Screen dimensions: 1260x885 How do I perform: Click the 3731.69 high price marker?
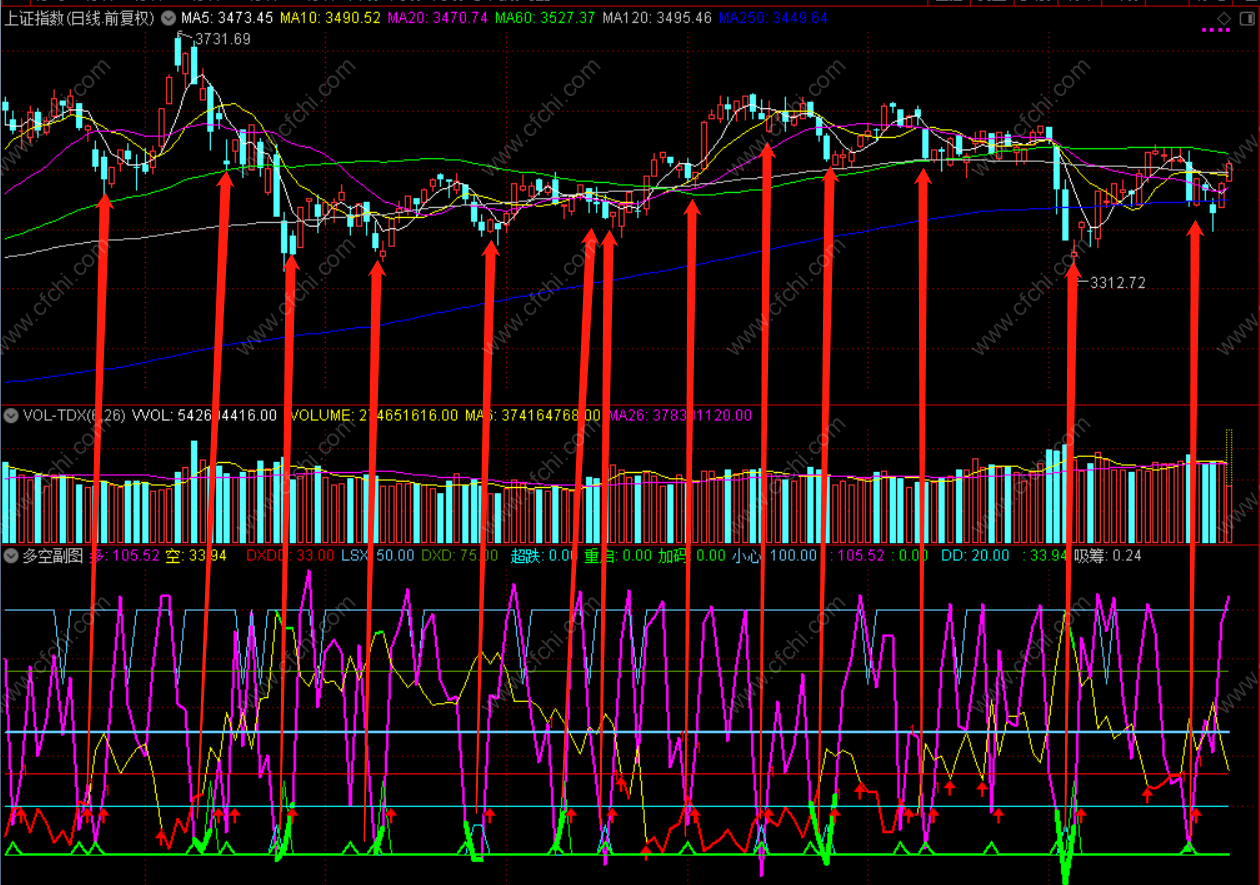click(222, 39)
